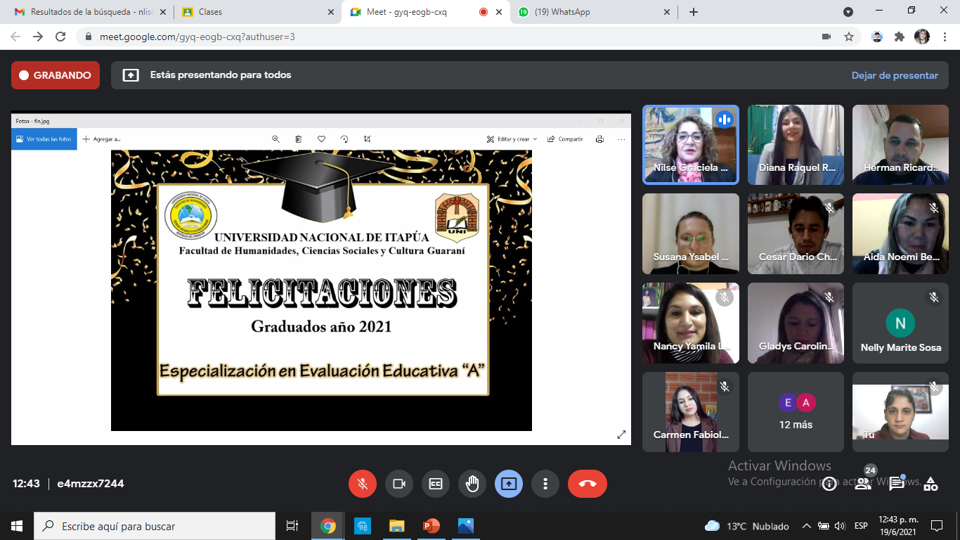Hang up the call
This screenshot has height=540, width=960.
point(587,484)
